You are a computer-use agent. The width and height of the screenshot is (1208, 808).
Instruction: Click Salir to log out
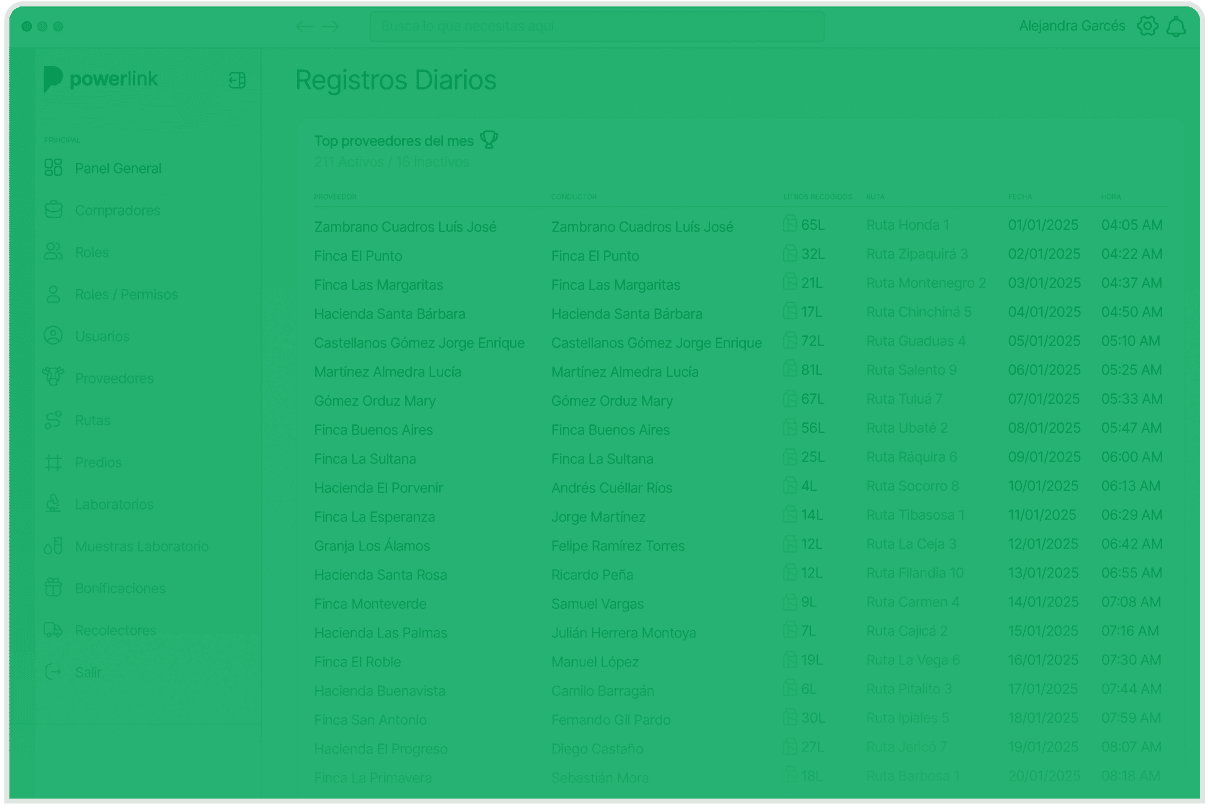[88, 672]
